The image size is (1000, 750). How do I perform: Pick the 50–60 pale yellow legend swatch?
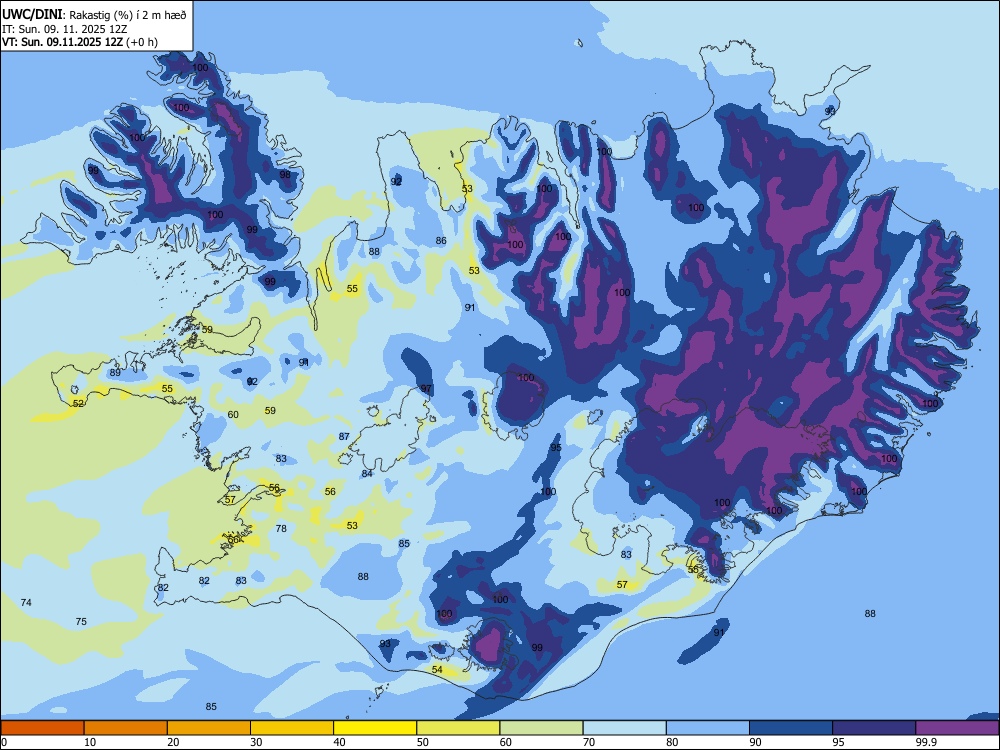(x=459, y=728)
